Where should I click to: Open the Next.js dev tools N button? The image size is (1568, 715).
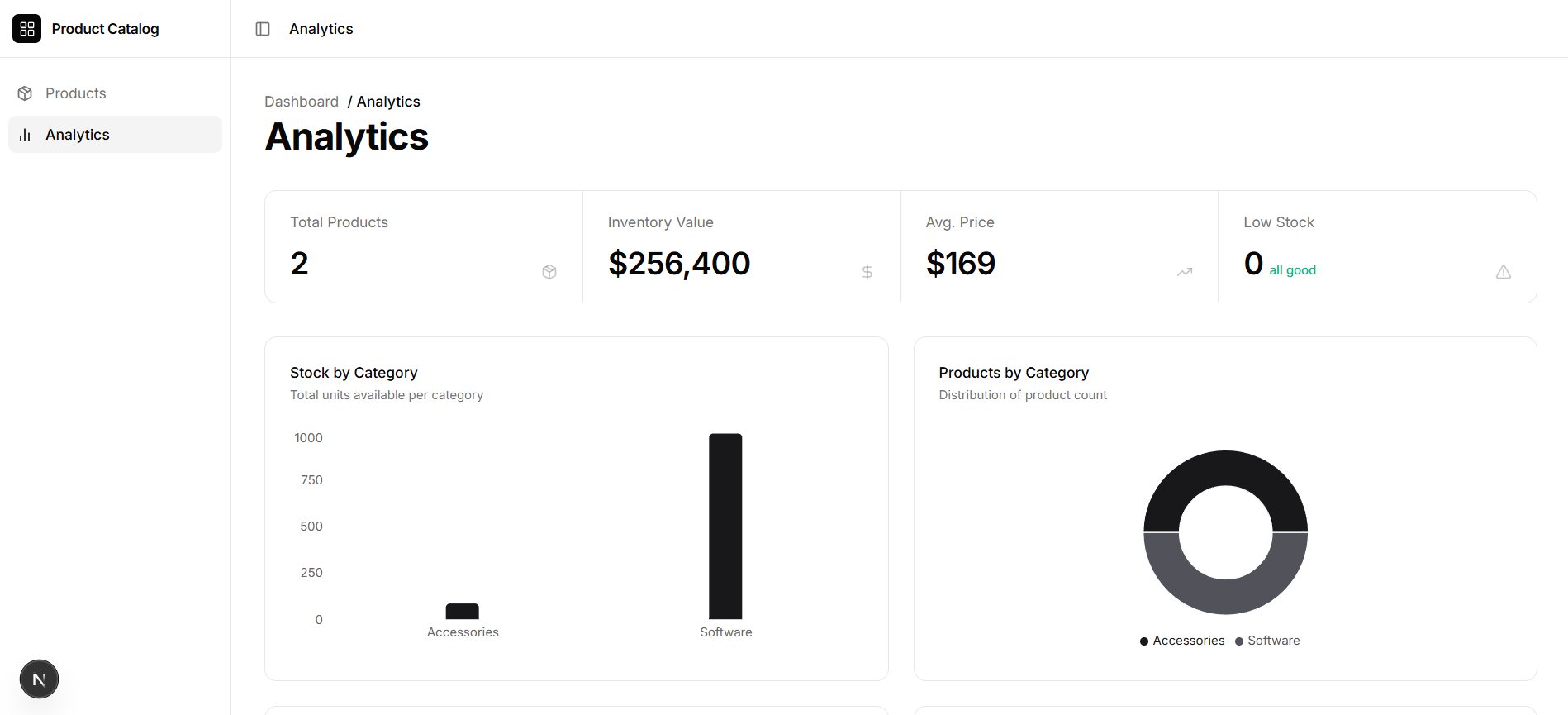[x=39, y=679]
